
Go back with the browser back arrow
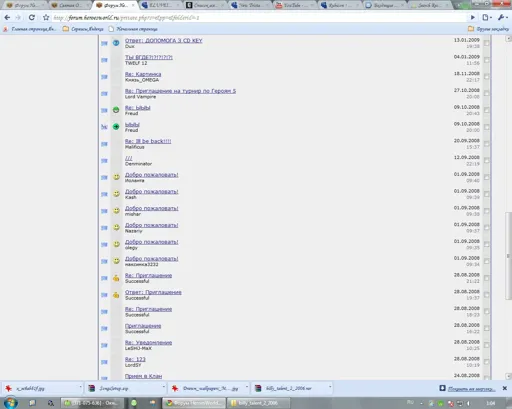coord(7,17)
